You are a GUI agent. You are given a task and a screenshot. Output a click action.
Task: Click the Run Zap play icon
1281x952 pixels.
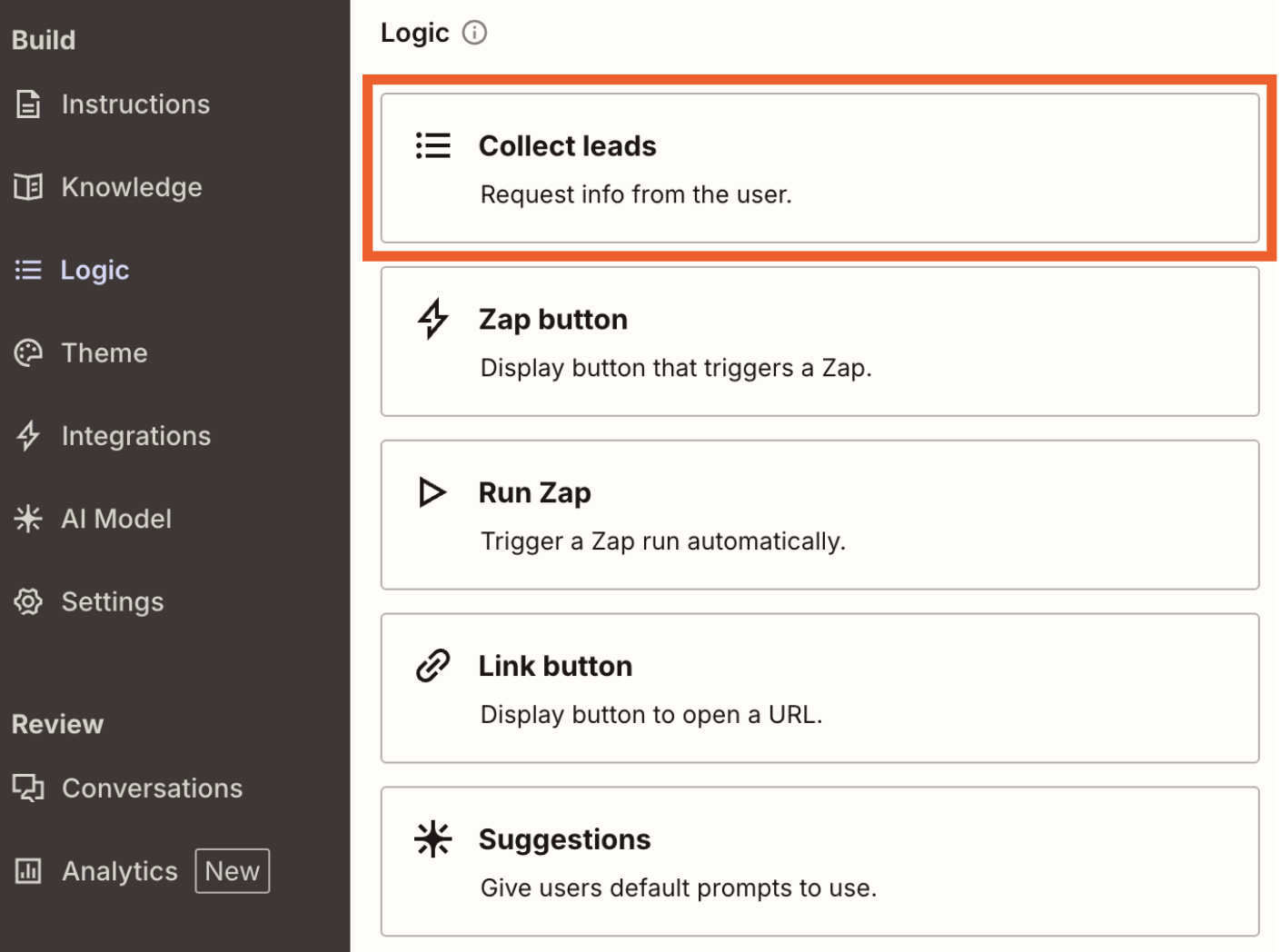click(x=433, y=492)
